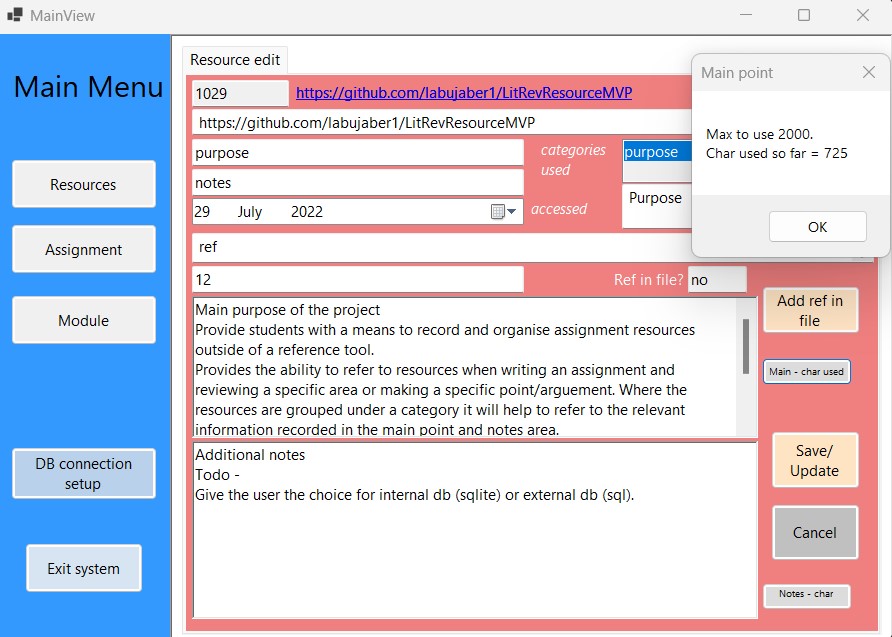Viewport: 892px width, 637px height.
Task: Select the "Purpose" entry below the highlighted category
Action: pyautogui.click(x=656, y=197)
